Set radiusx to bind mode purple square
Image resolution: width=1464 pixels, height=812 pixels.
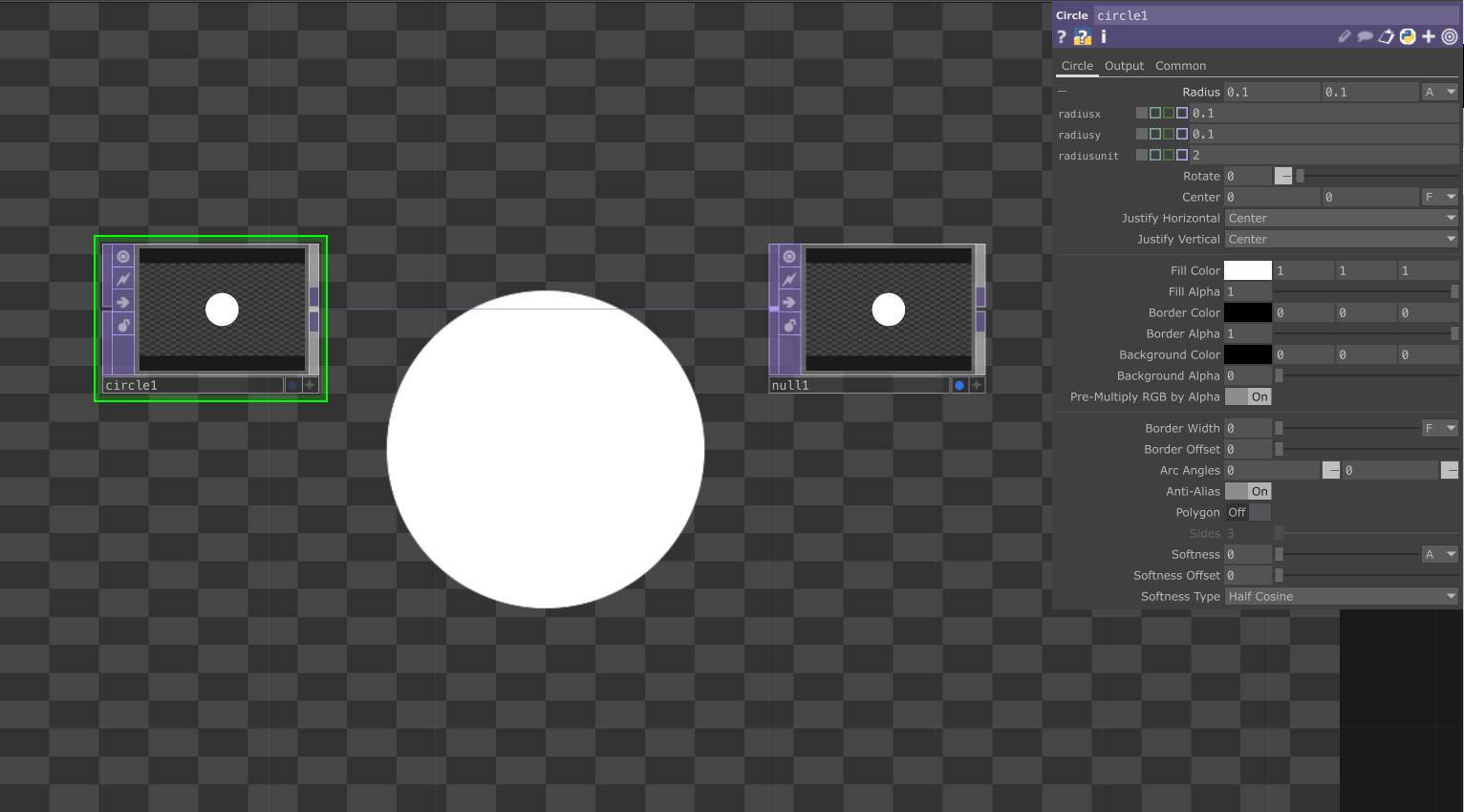coord(1182,113)
